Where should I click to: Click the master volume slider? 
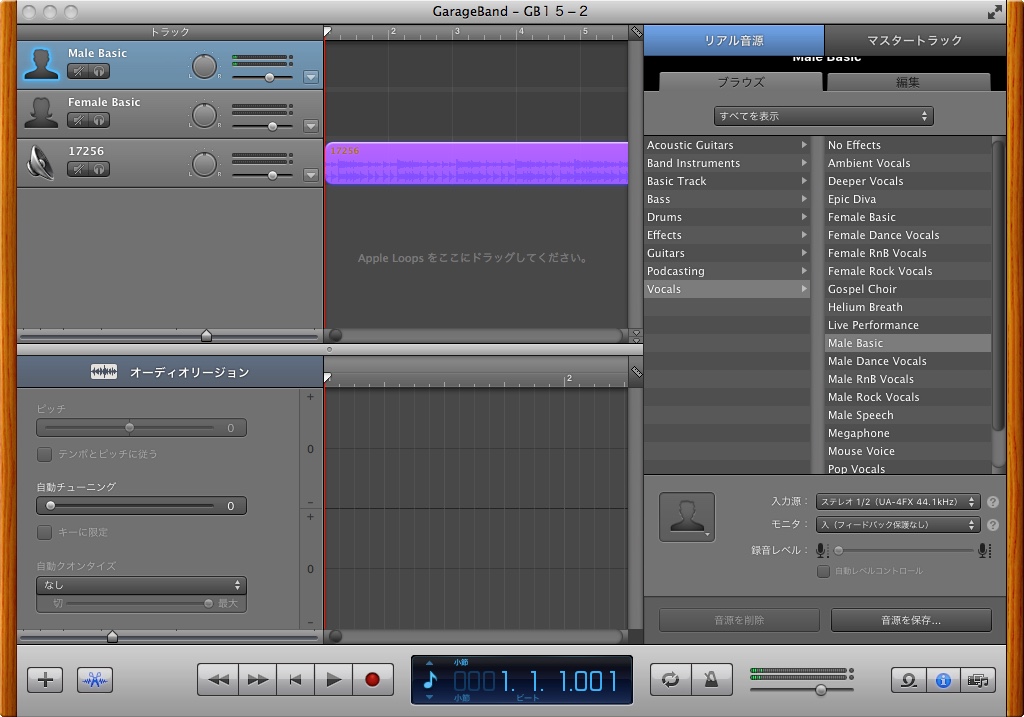pos(821,690)
